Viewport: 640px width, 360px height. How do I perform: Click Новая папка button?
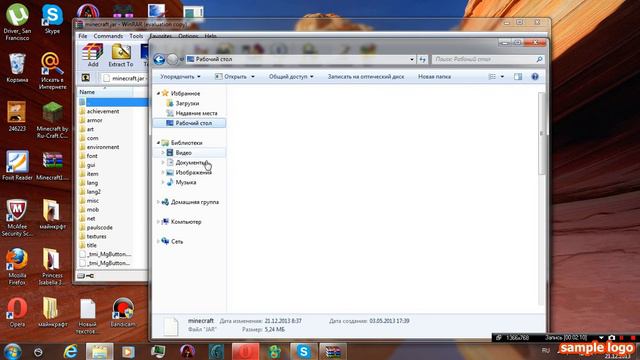[x=434, y=77]
